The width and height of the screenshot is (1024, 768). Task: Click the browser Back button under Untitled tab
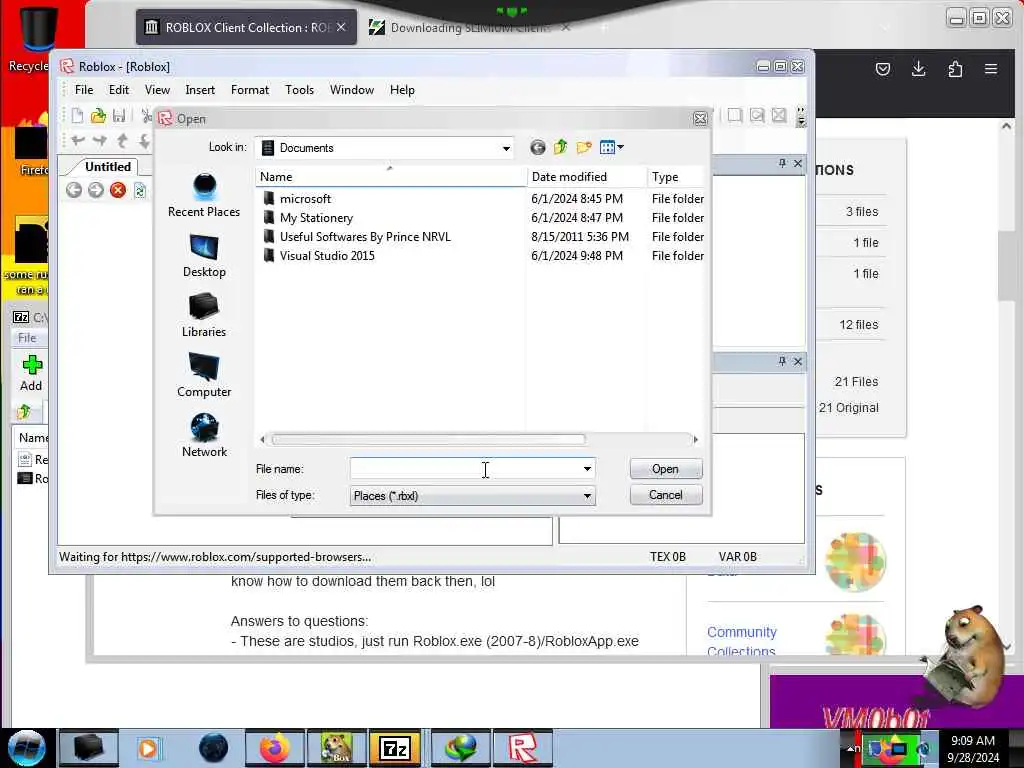(74, 190)
